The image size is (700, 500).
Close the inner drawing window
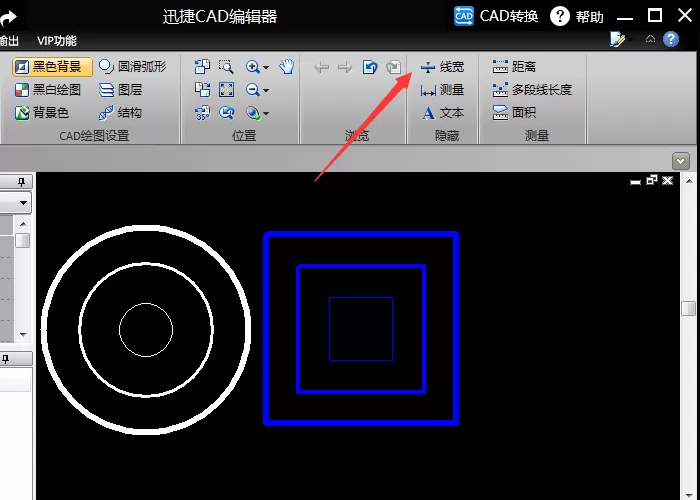(x=667, y=180)
